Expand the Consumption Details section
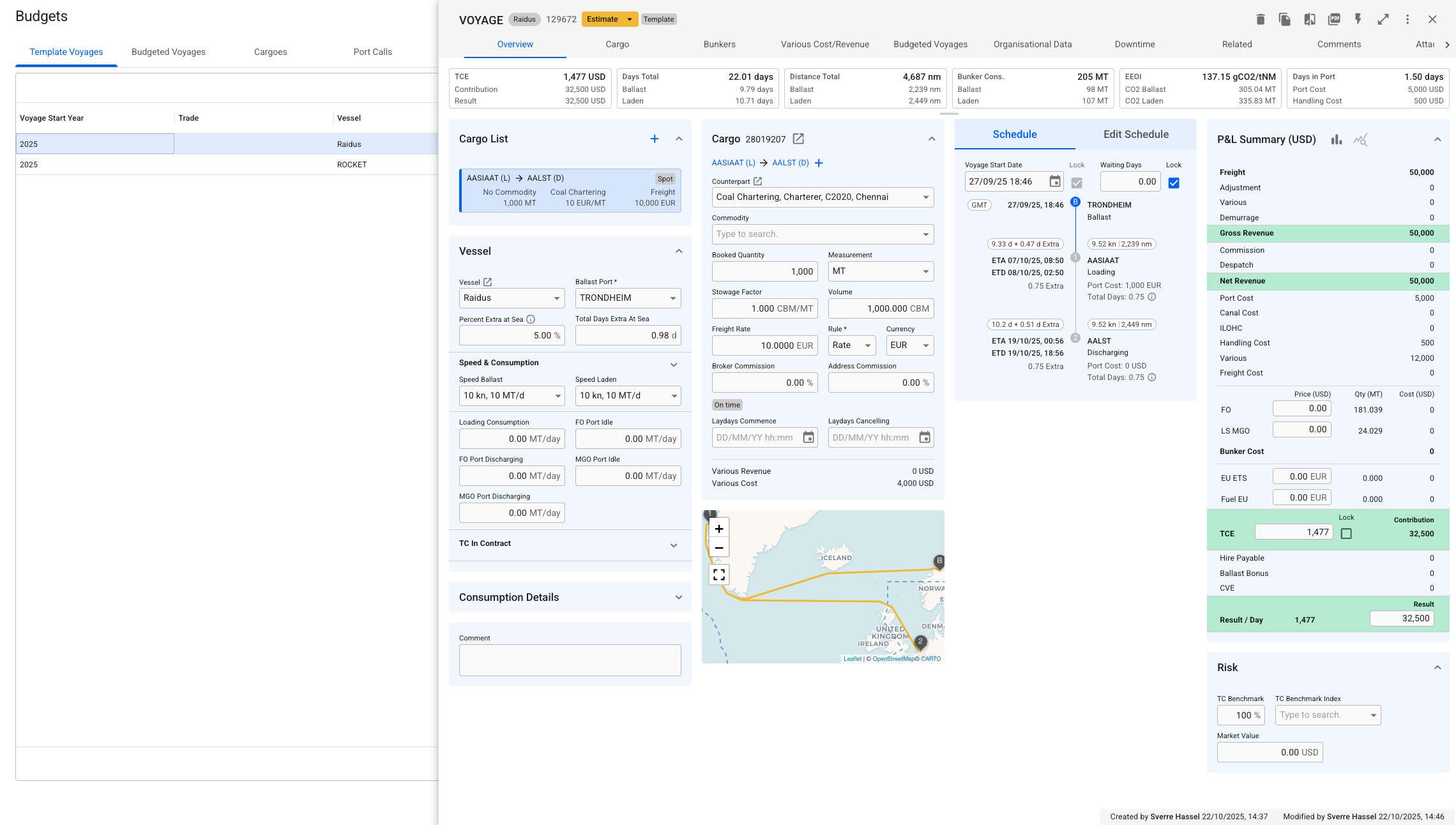 pyautogui.click(x=678, y=597)
